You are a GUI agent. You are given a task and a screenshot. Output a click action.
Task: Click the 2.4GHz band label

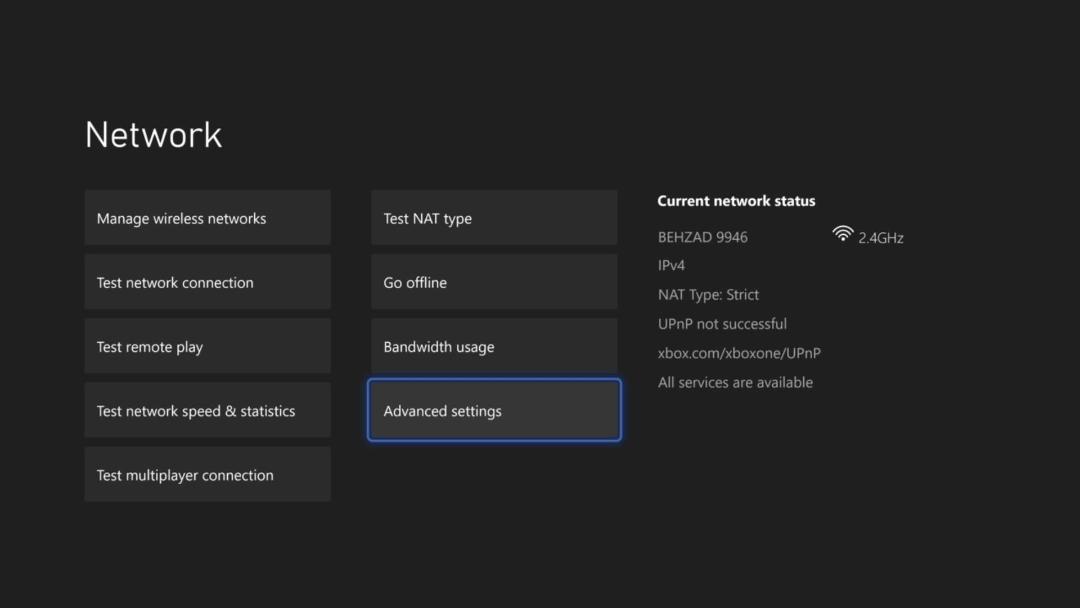[881, 238]
